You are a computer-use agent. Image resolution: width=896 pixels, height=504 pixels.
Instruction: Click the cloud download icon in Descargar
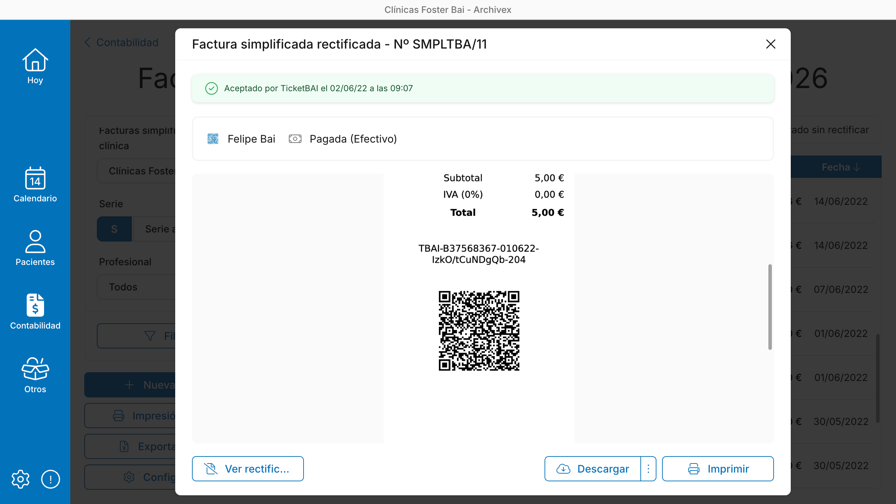pyautogui.click(x=563, y=469)
